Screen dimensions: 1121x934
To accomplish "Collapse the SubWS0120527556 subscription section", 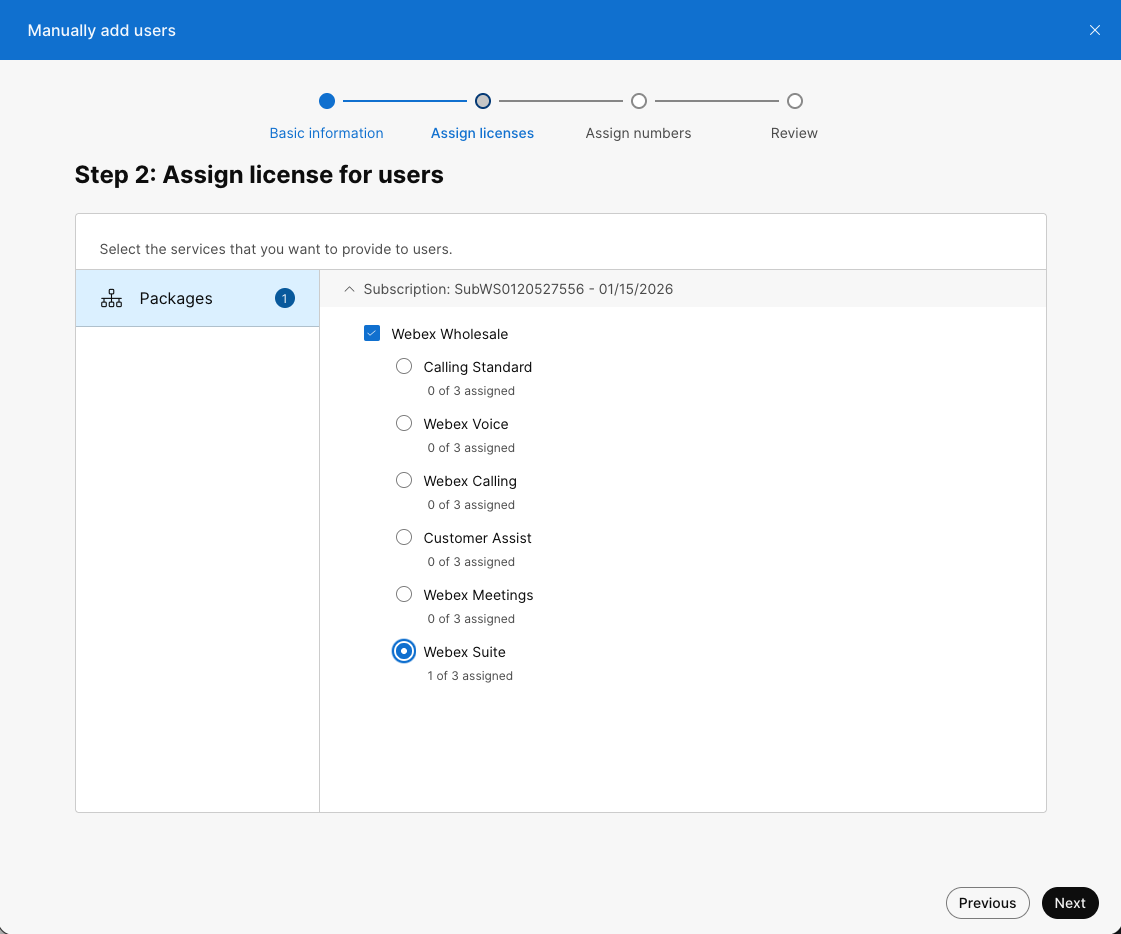I will (x=349, y=288).
